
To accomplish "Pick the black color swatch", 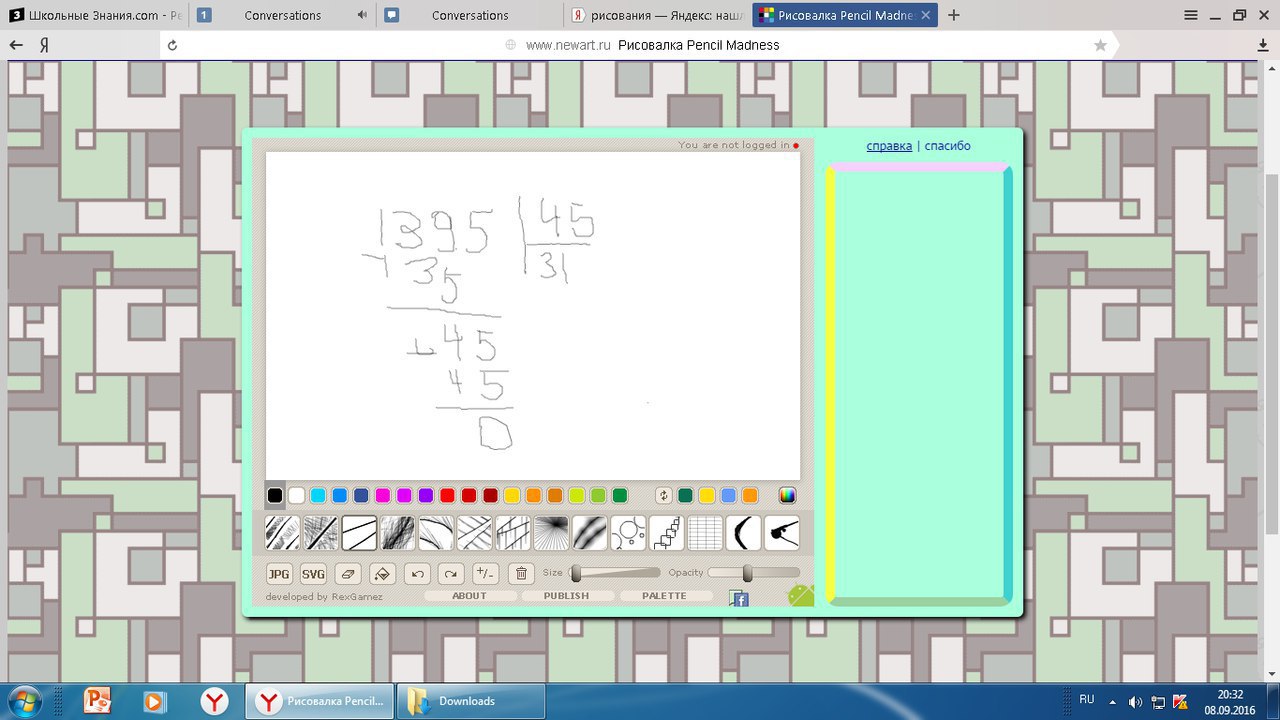I will pyautogui.click(x=275, y=495).
